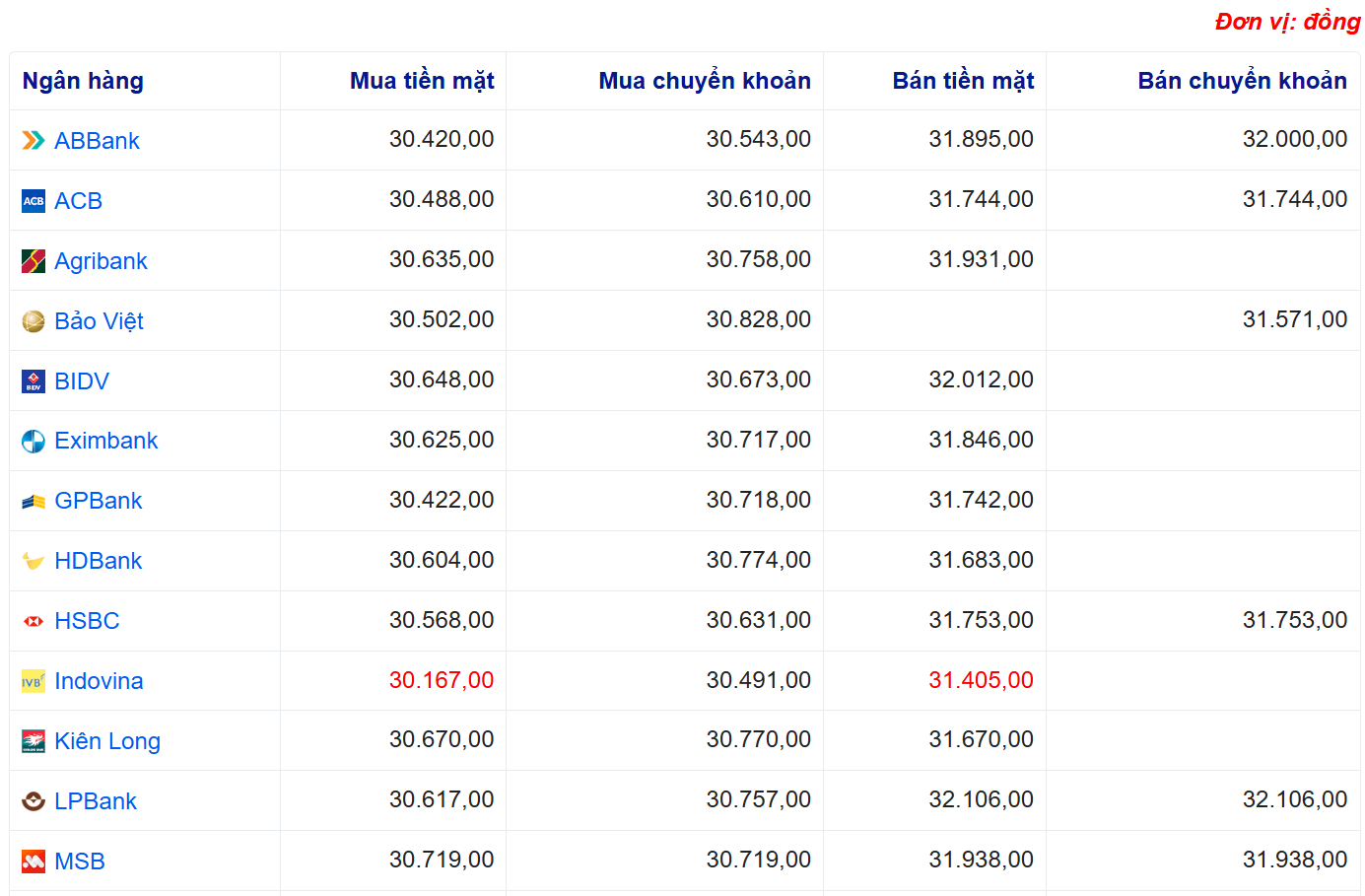Click the Bảo Việt logo icon
This screenshot has height=896, width=1365.
[x=34, y=321]
